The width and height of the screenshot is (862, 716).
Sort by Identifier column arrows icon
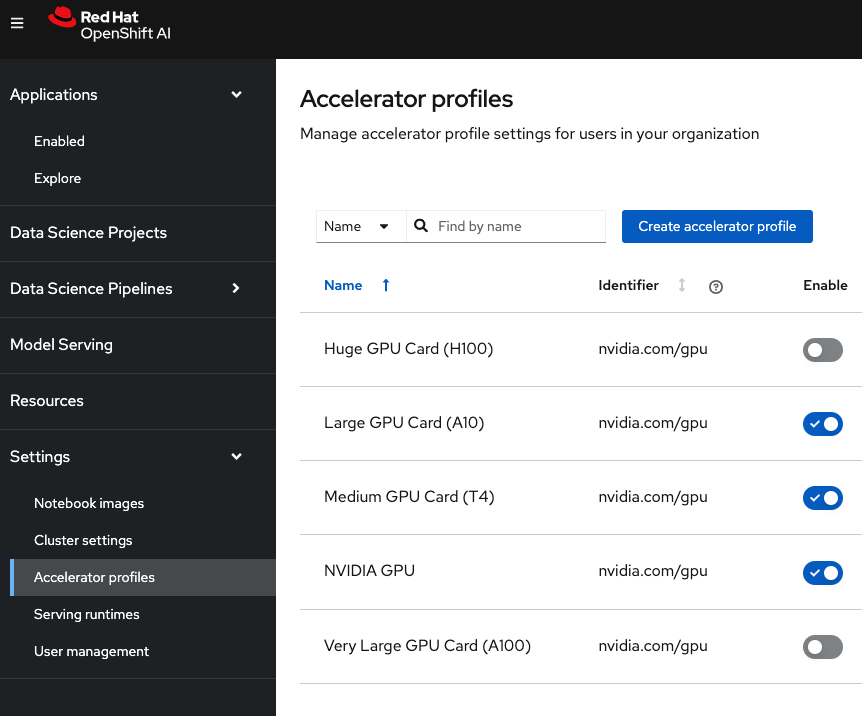coord(682,285)
